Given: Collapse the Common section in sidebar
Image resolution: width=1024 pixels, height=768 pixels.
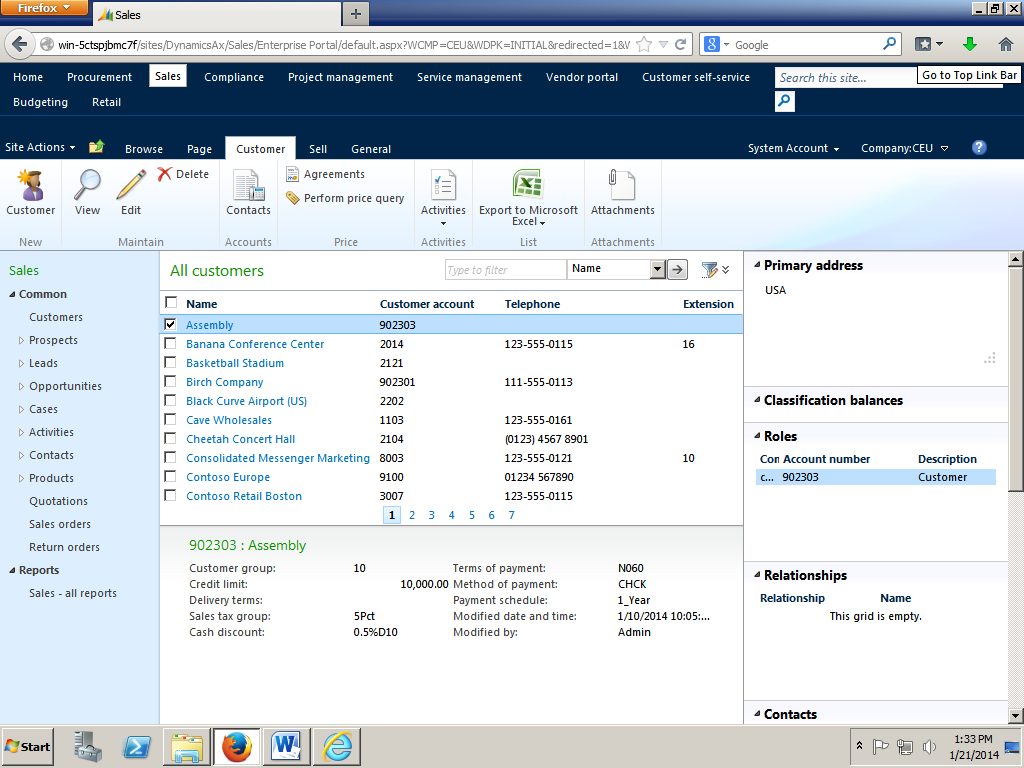Looking at the screenshot, I should pos(12,293).
